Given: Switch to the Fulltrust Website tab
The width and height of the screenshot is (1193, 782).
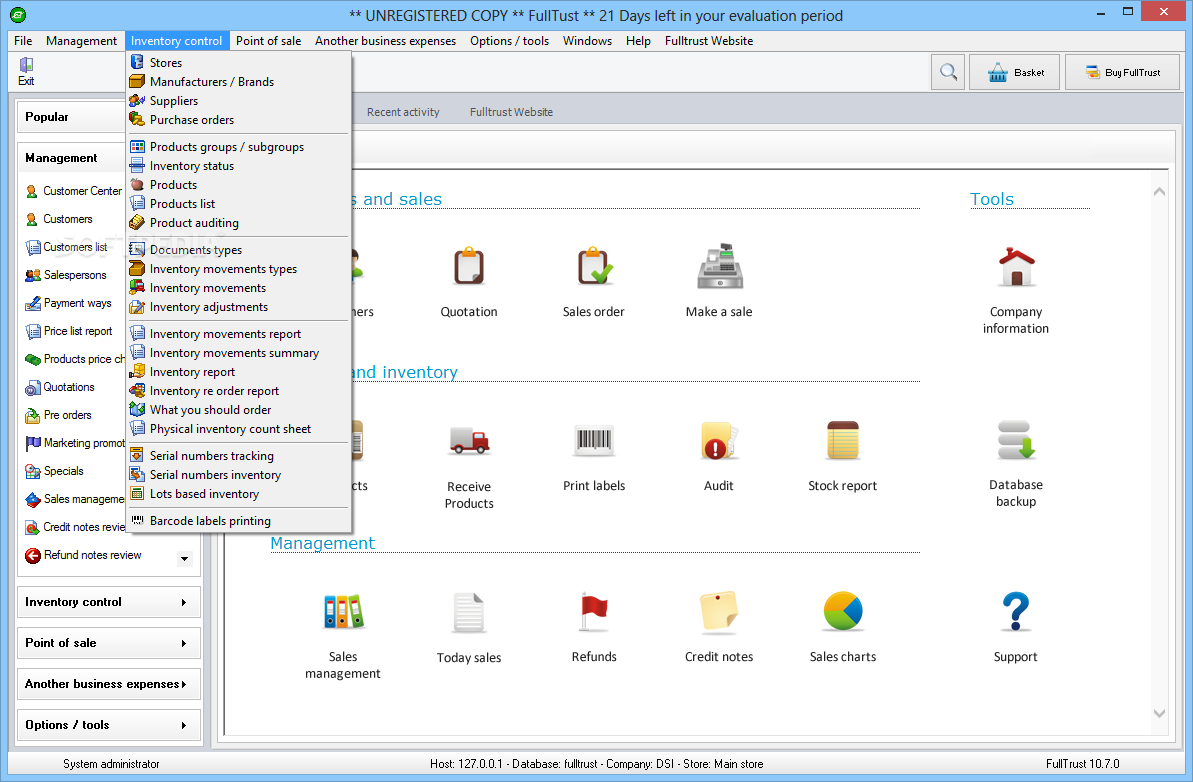Looking at the screenshot, I should click(511, 112).
